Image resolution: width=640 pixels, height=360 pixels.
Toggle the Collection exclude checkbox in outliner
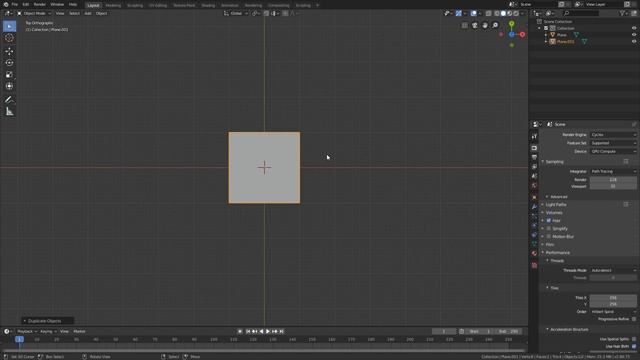point(546,28)
